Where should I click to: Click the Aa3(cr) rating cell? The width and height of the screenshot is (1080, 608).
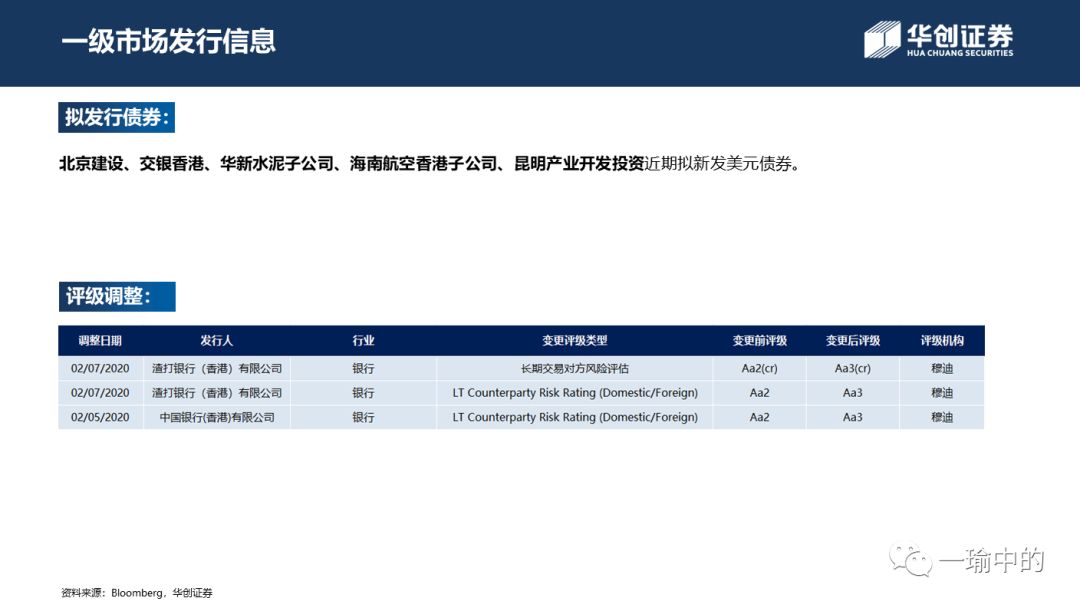[853, 368]
